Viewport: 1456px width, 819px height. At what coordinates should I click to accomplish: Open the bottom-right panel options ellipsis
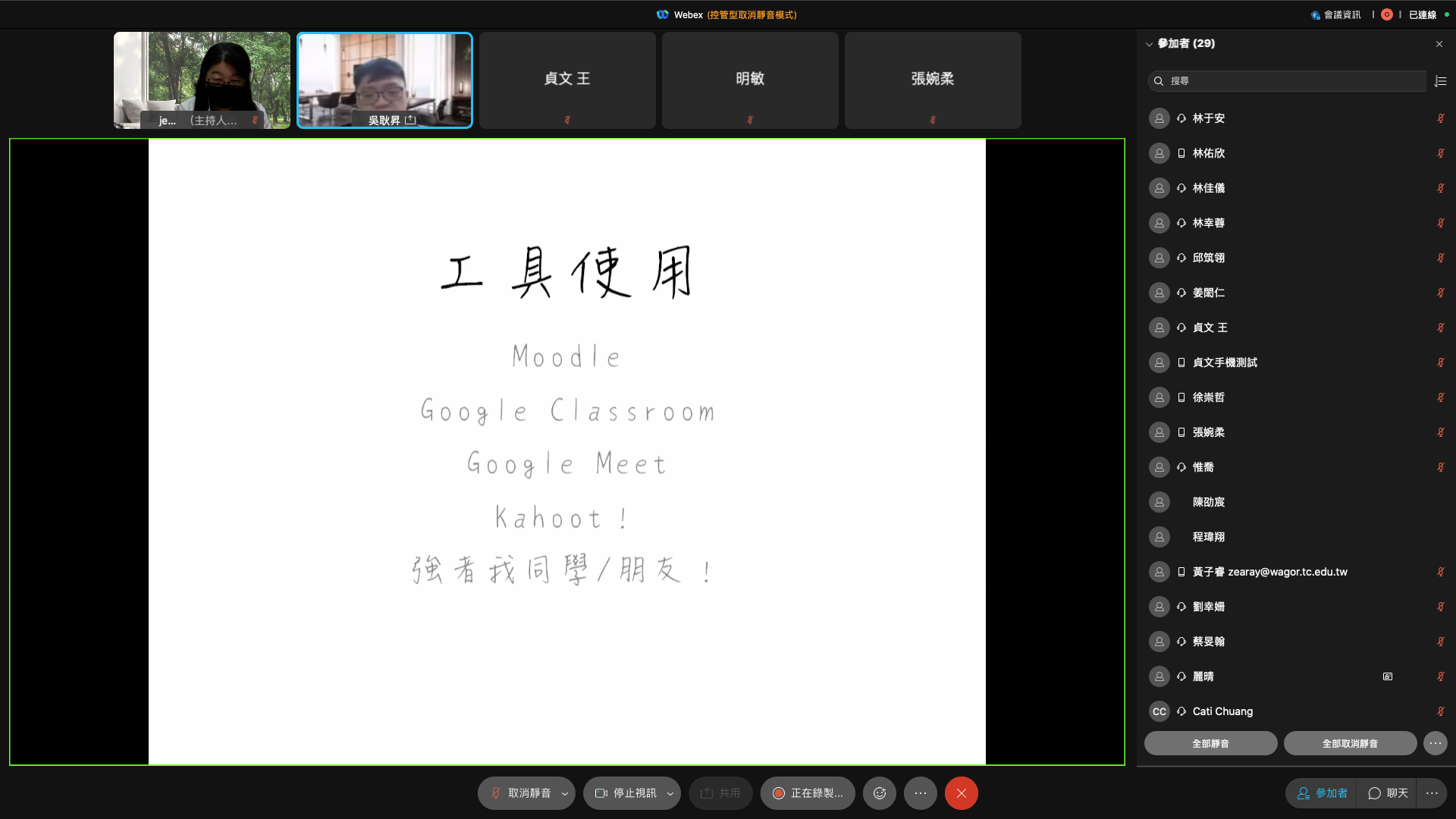(x=1432, y=793)
